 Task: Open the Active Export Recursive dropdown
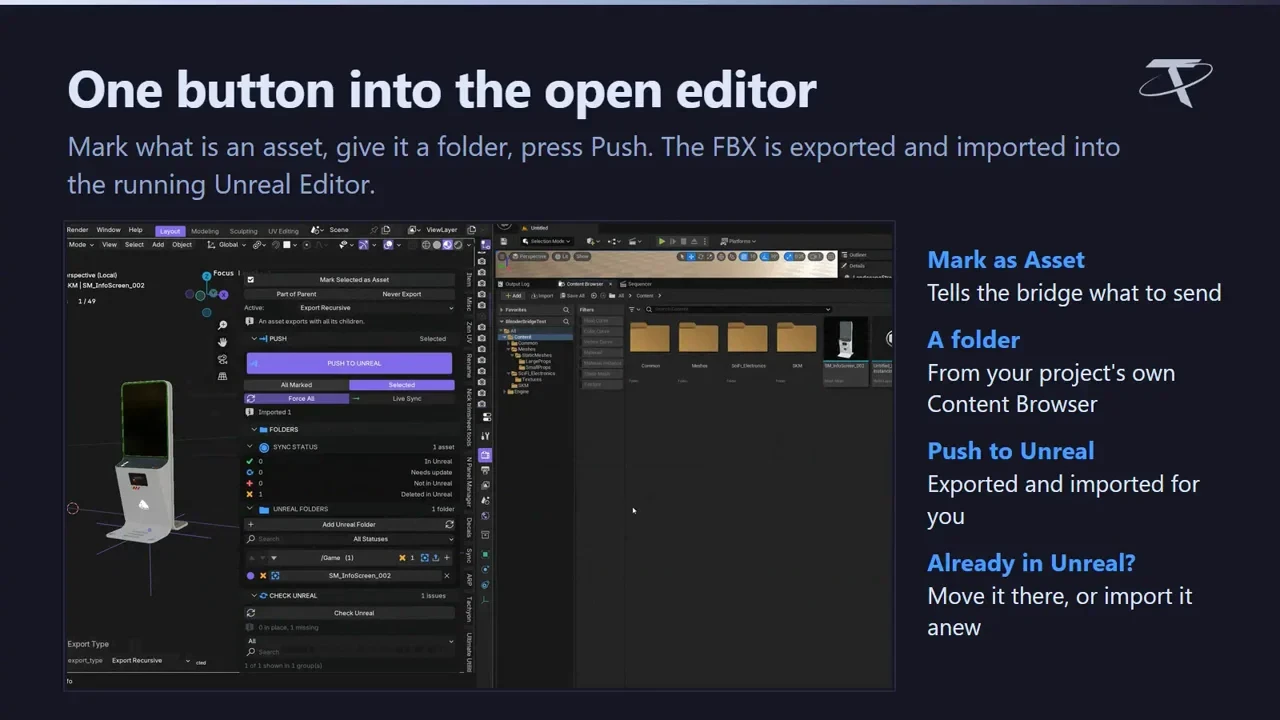(x=377, y=308)
